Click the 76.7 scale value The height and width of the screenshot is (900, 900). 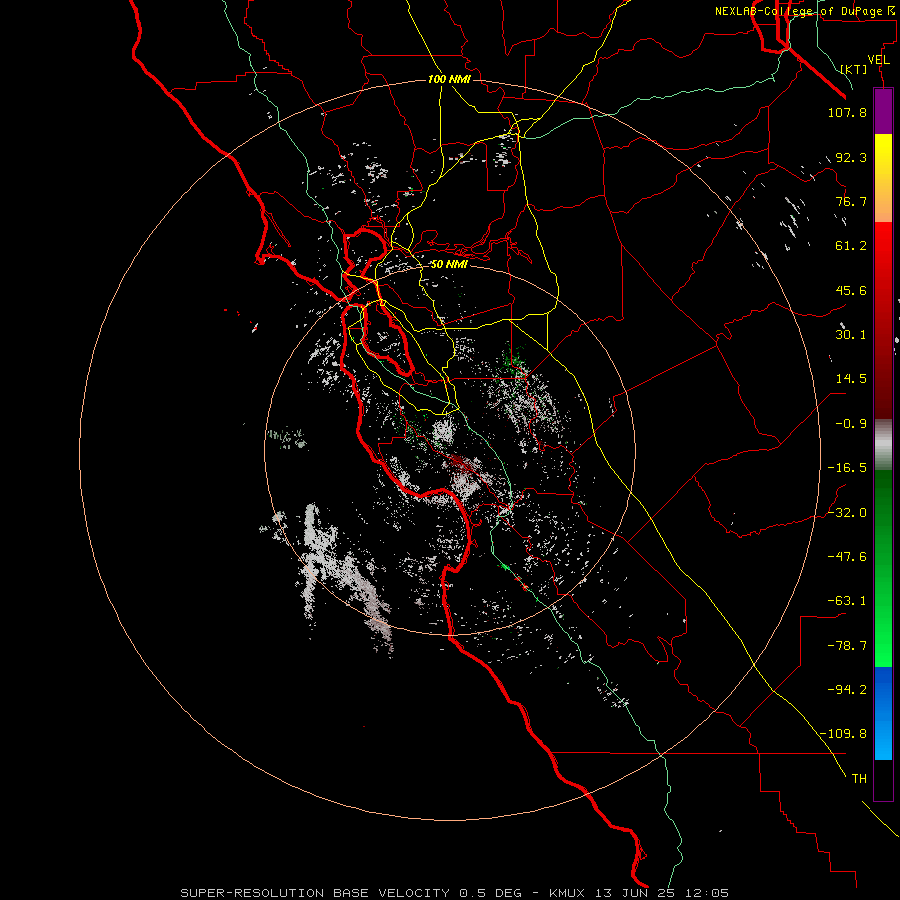click(851, 201)
